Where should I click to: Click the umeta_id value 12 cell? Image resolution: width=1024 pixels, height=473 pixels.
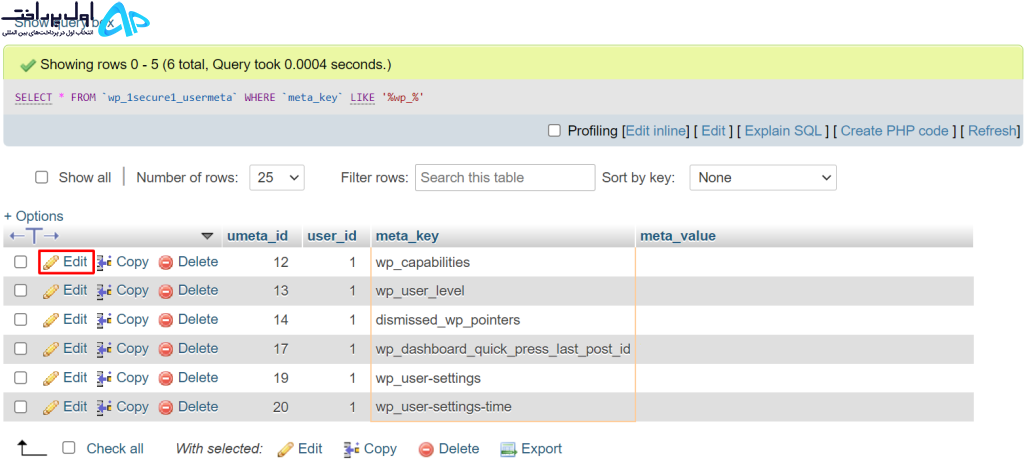click(261, 263)
